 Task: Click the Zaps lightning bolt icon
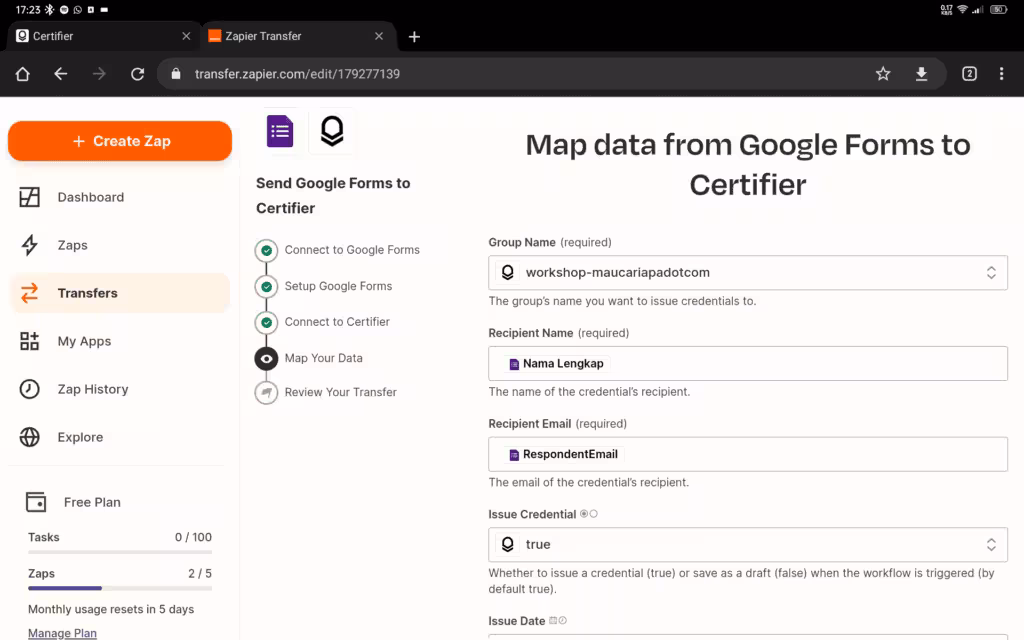29,245
